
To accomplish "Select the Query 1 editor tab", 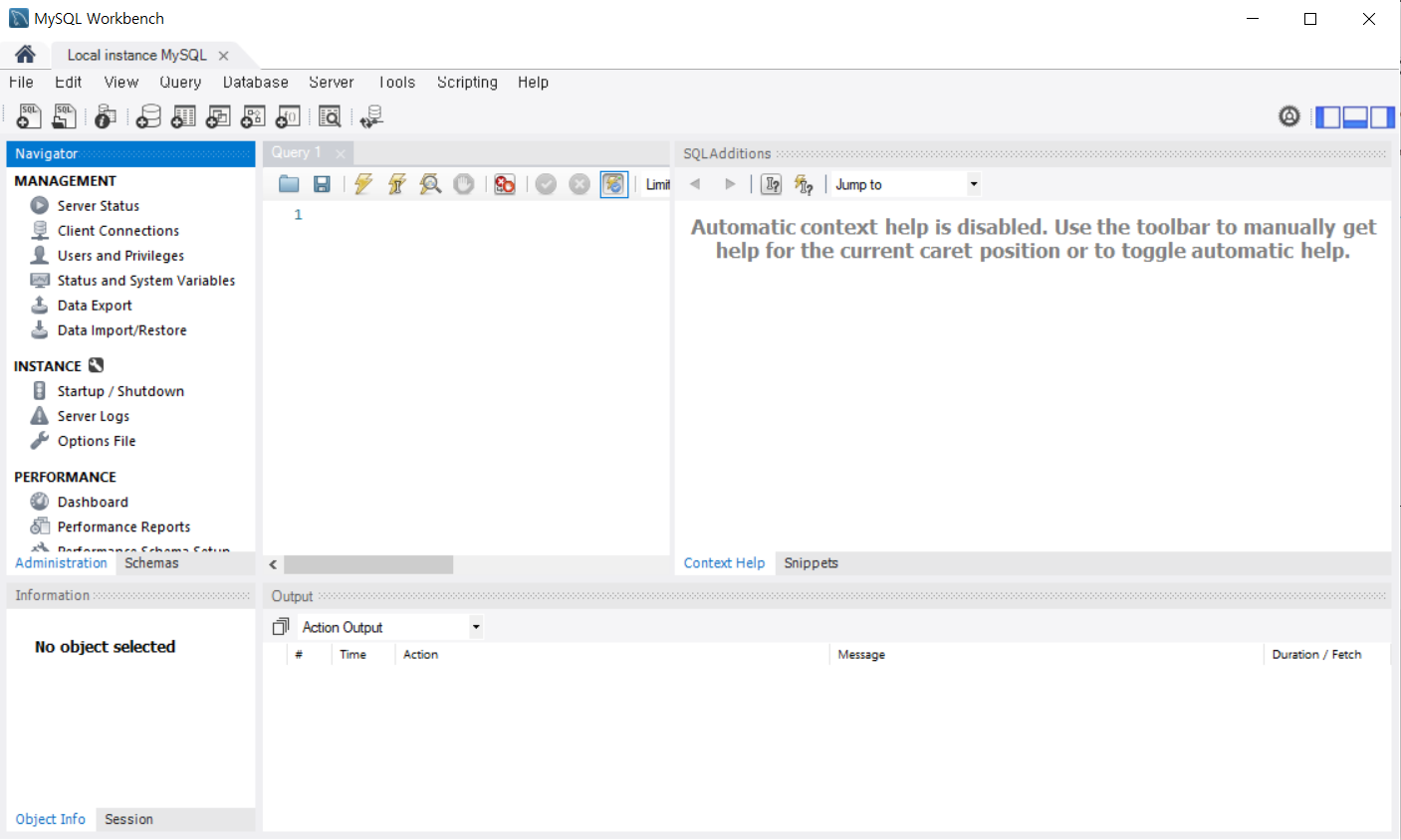I will click(x=296, y=152).
